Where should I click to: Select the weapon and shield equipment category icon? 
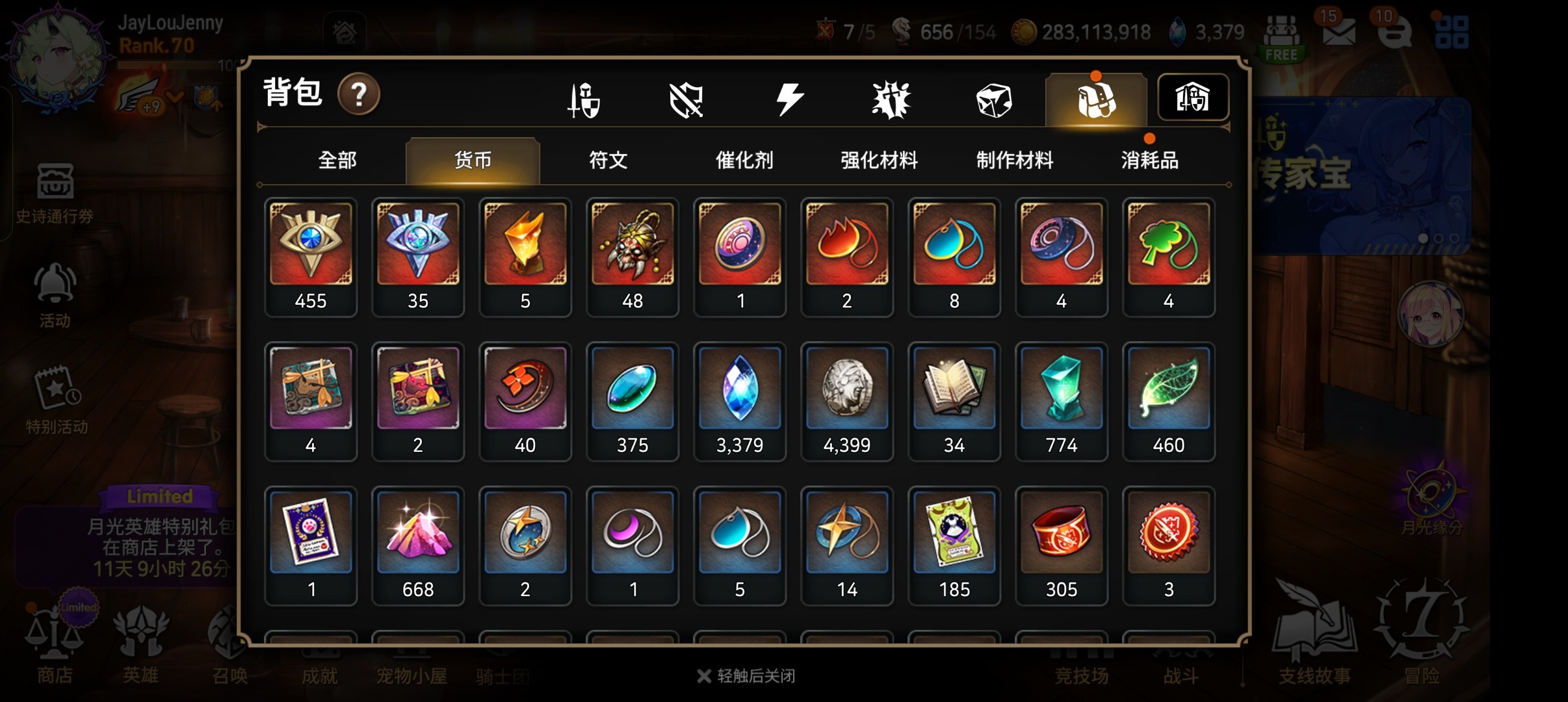coord(584,100)
